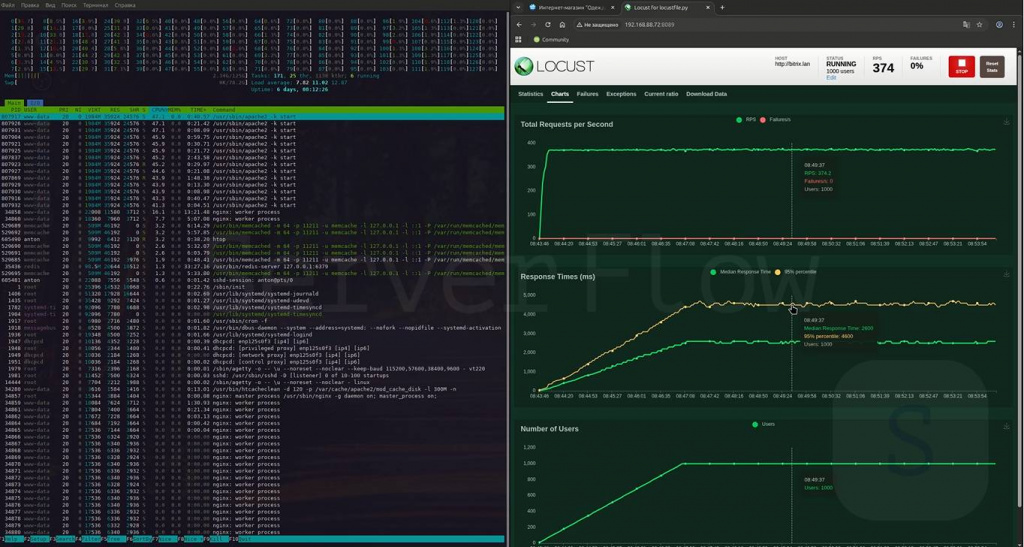Select the Charts tab in Locust

[560, 94]
